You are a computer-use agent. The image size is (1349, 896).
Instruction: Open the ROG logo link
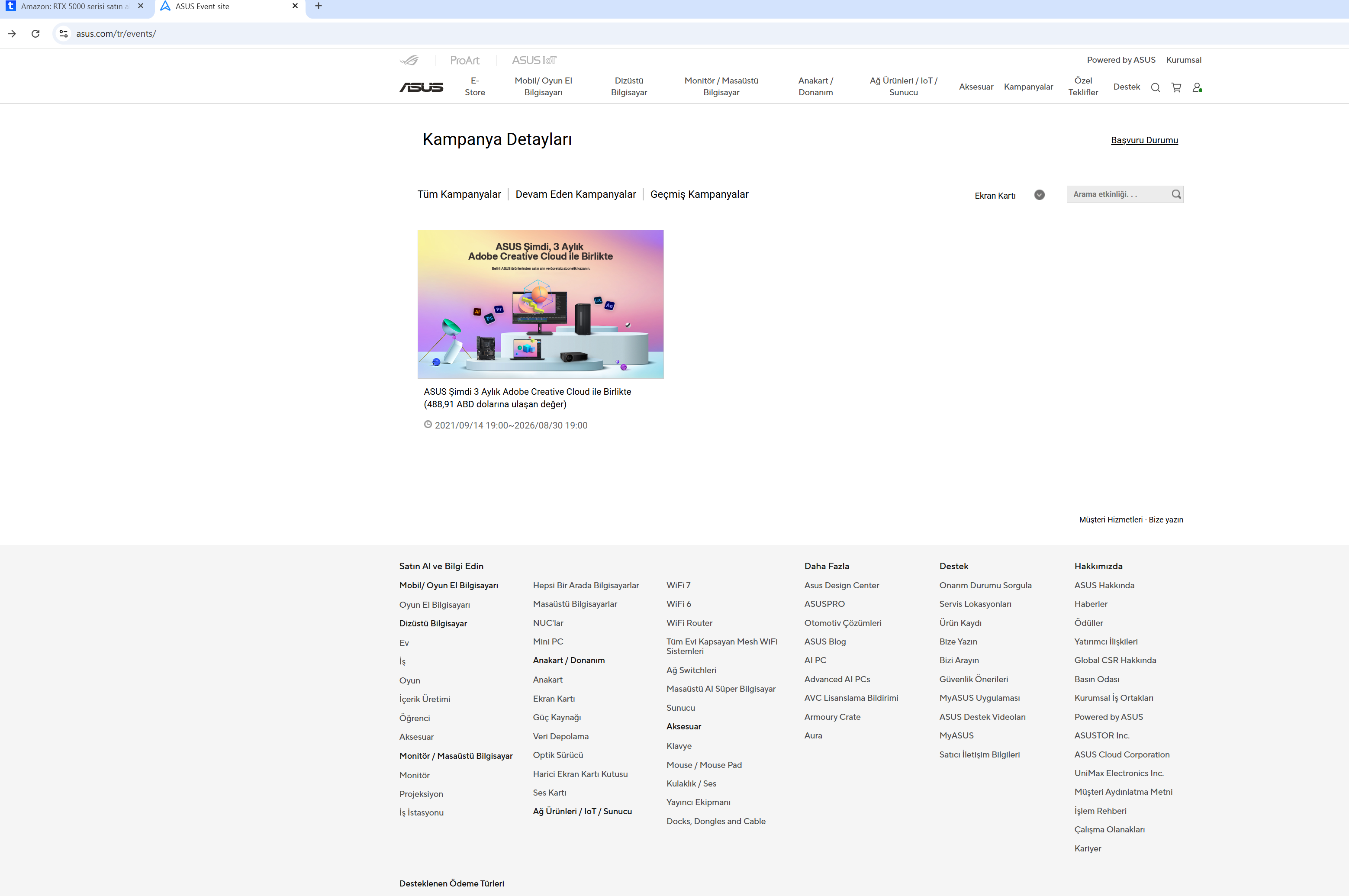(409, 60)
